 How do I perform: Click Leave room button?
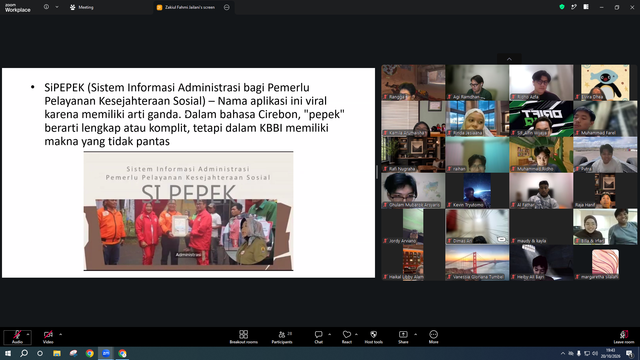(624, 337)
